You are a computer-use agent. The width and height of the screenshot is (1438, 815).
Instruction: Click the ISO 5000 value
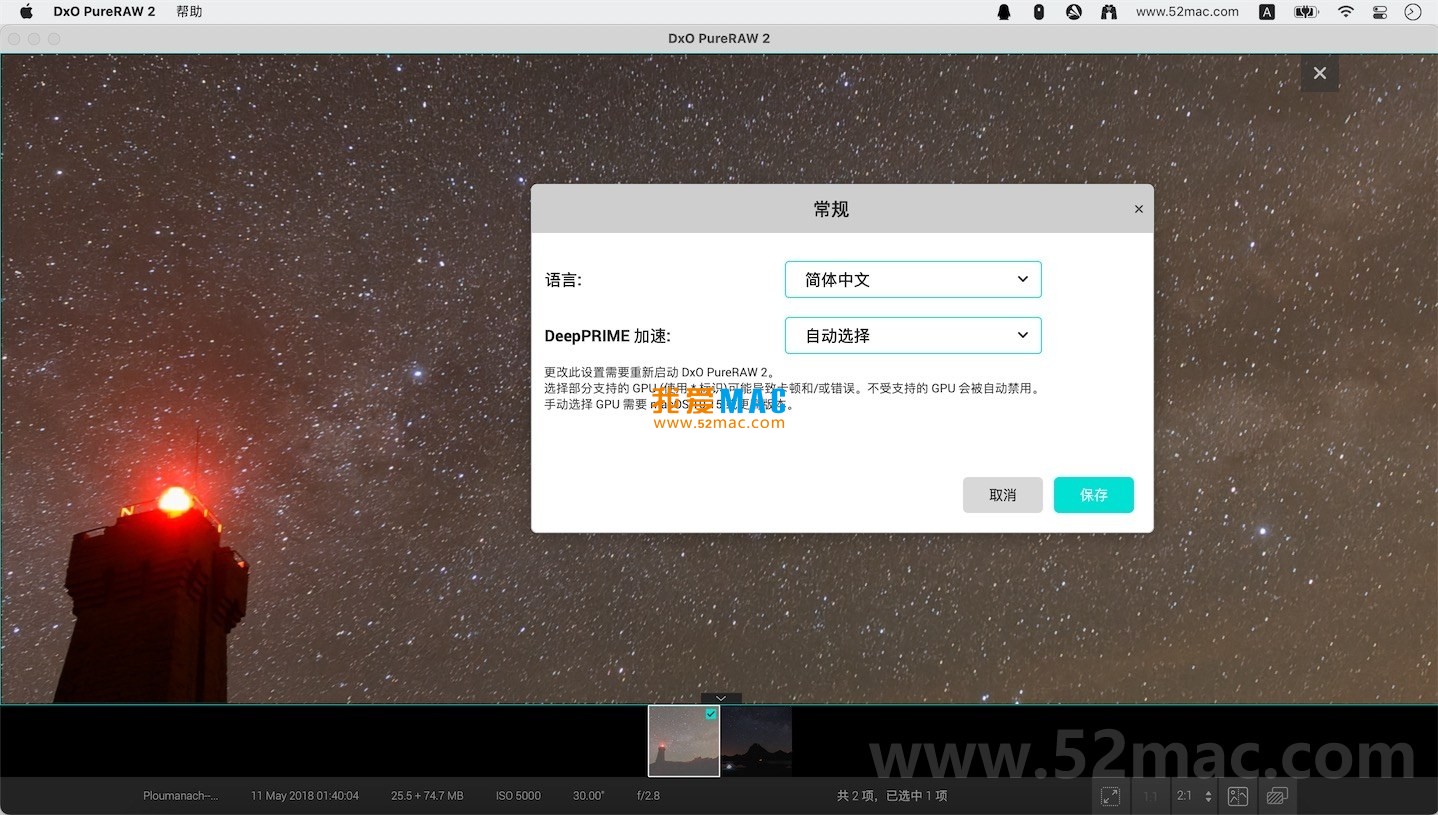point(518,796)
